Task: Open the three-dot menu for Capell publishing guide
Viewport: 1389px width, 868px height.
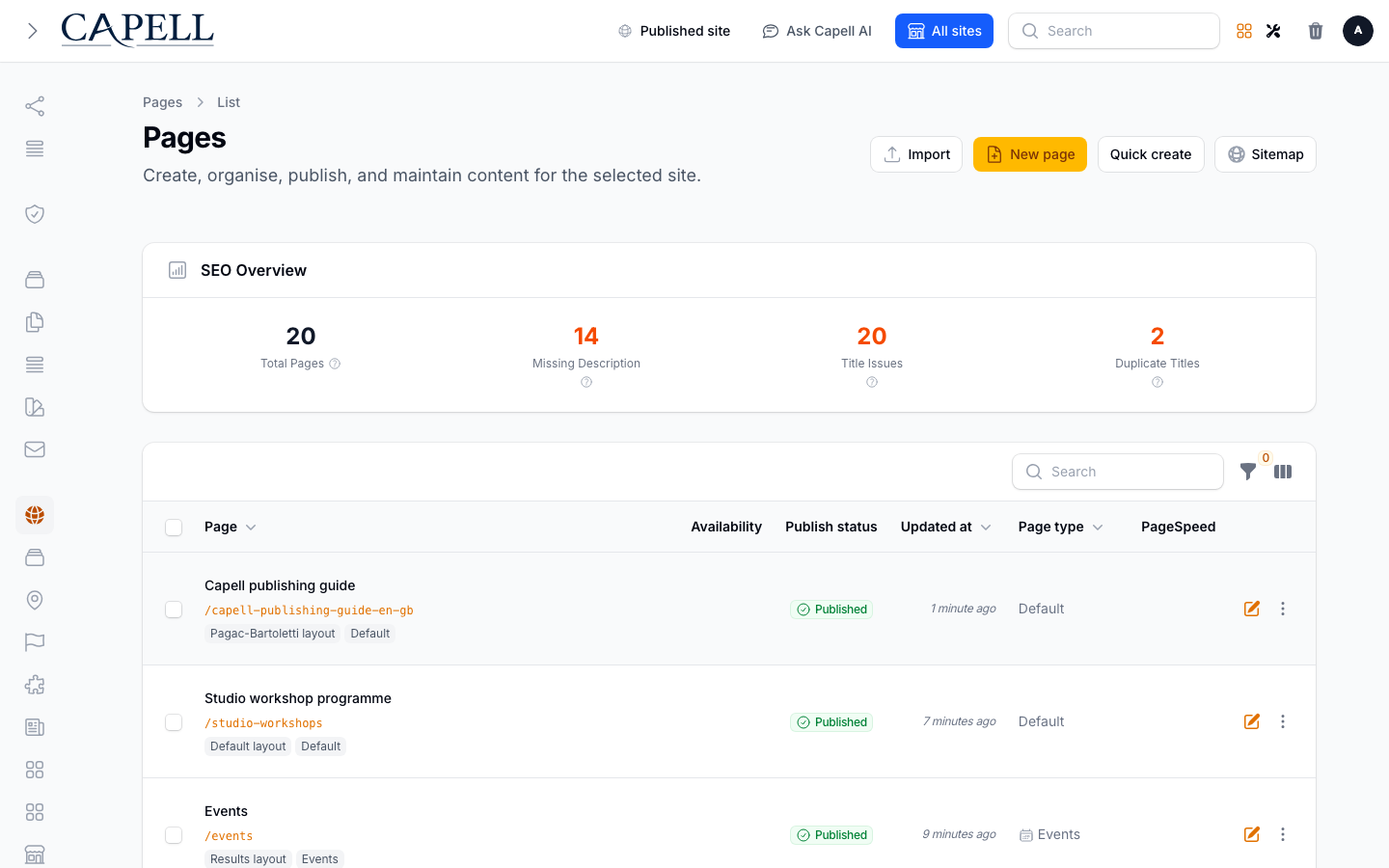Action: 1283,609
